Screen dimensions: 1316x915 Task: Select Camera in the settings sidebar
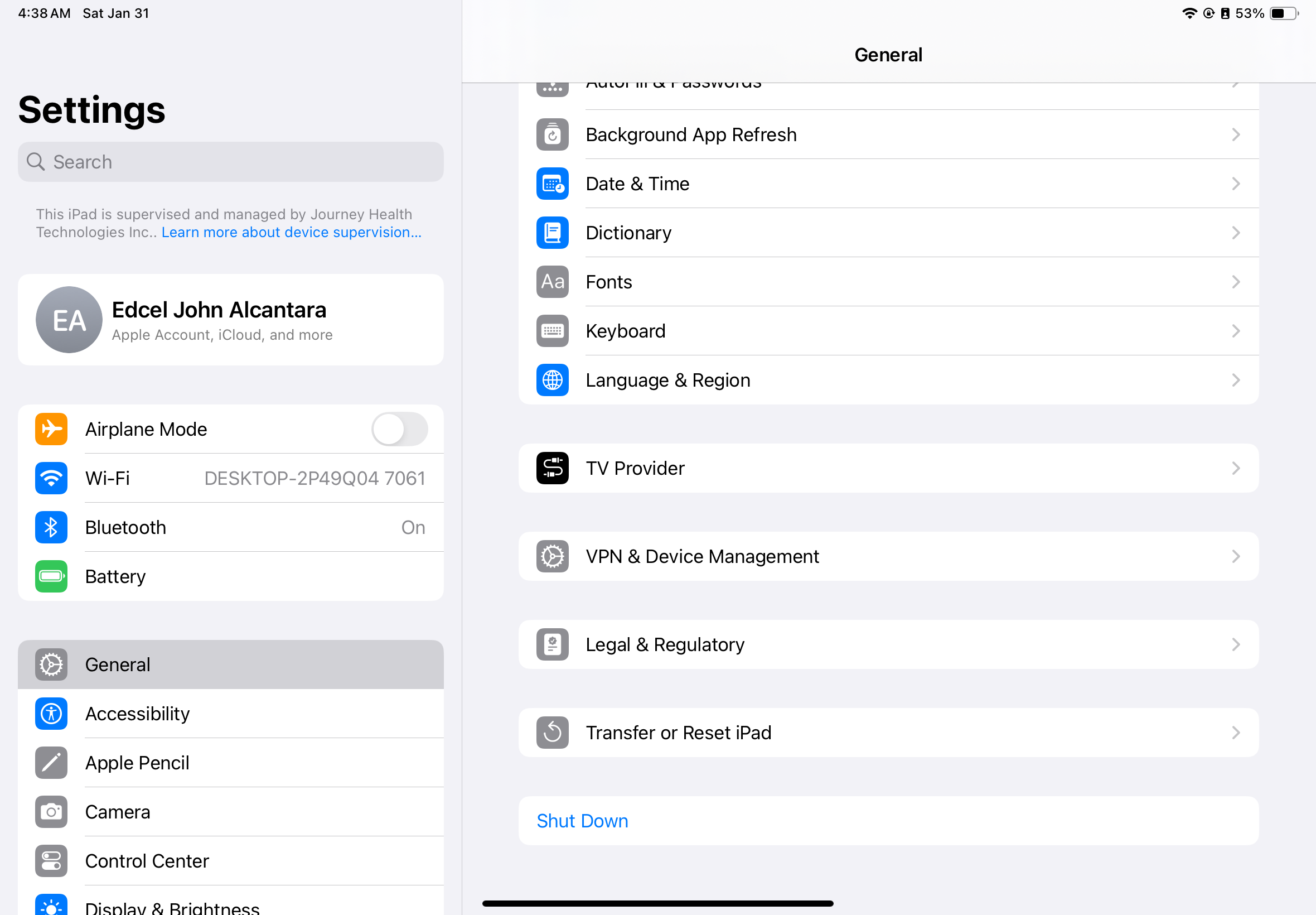231,812
